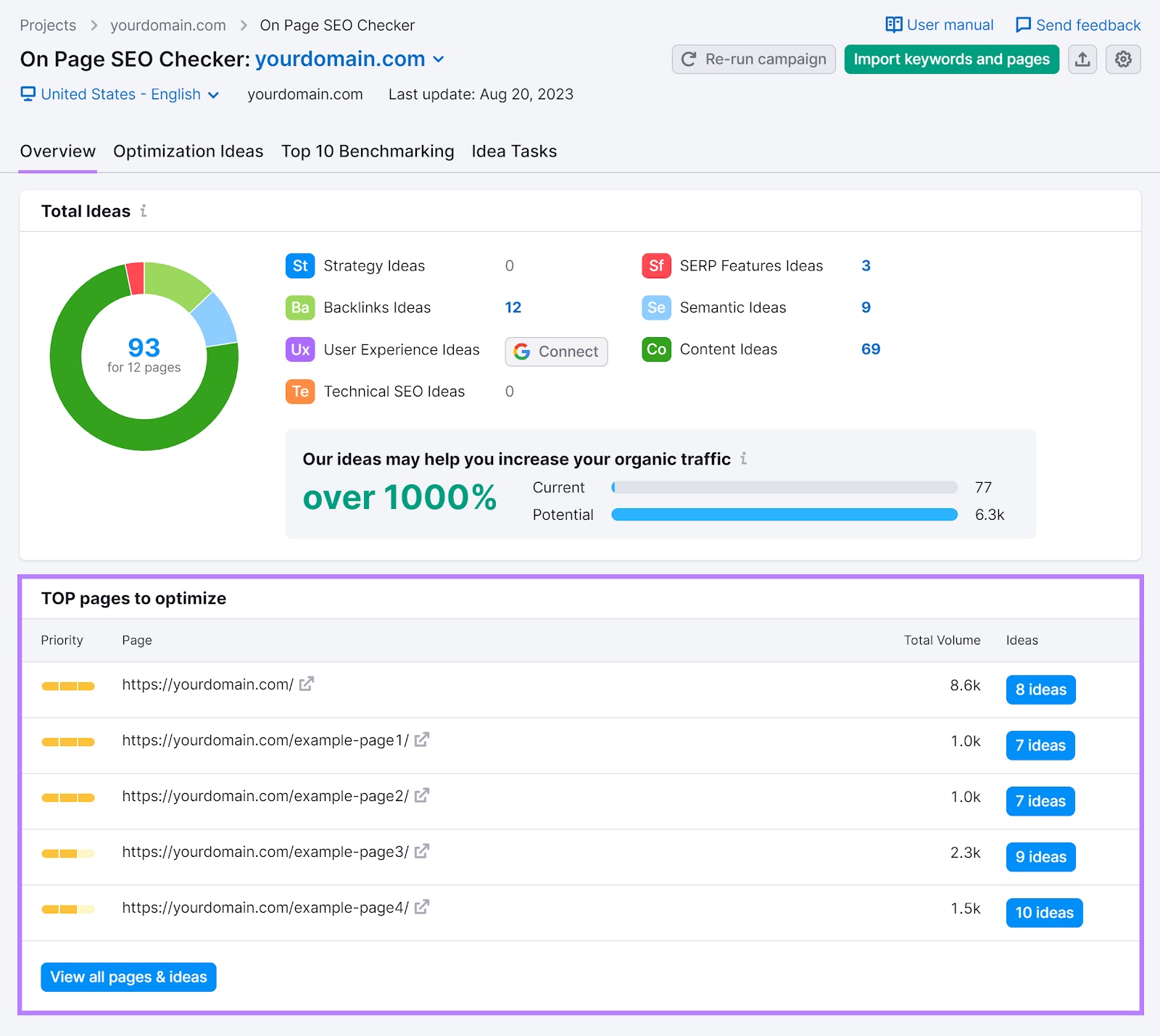Click the Co Content Ideas badge

pos(656,349)
